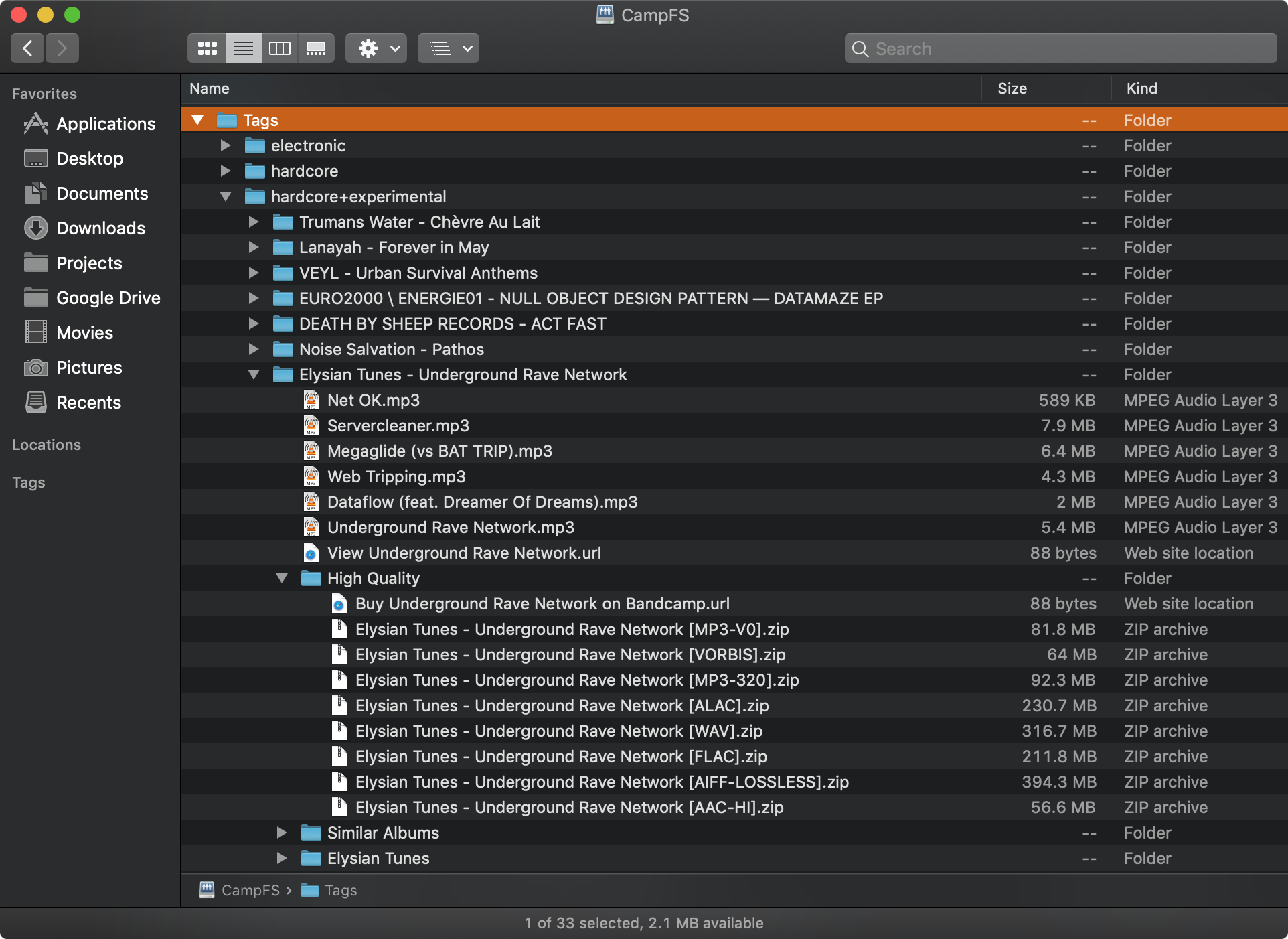This screenshot has width=1288, height=939.
Task: Expand the hardcore folder
Action: coord(226,171)
